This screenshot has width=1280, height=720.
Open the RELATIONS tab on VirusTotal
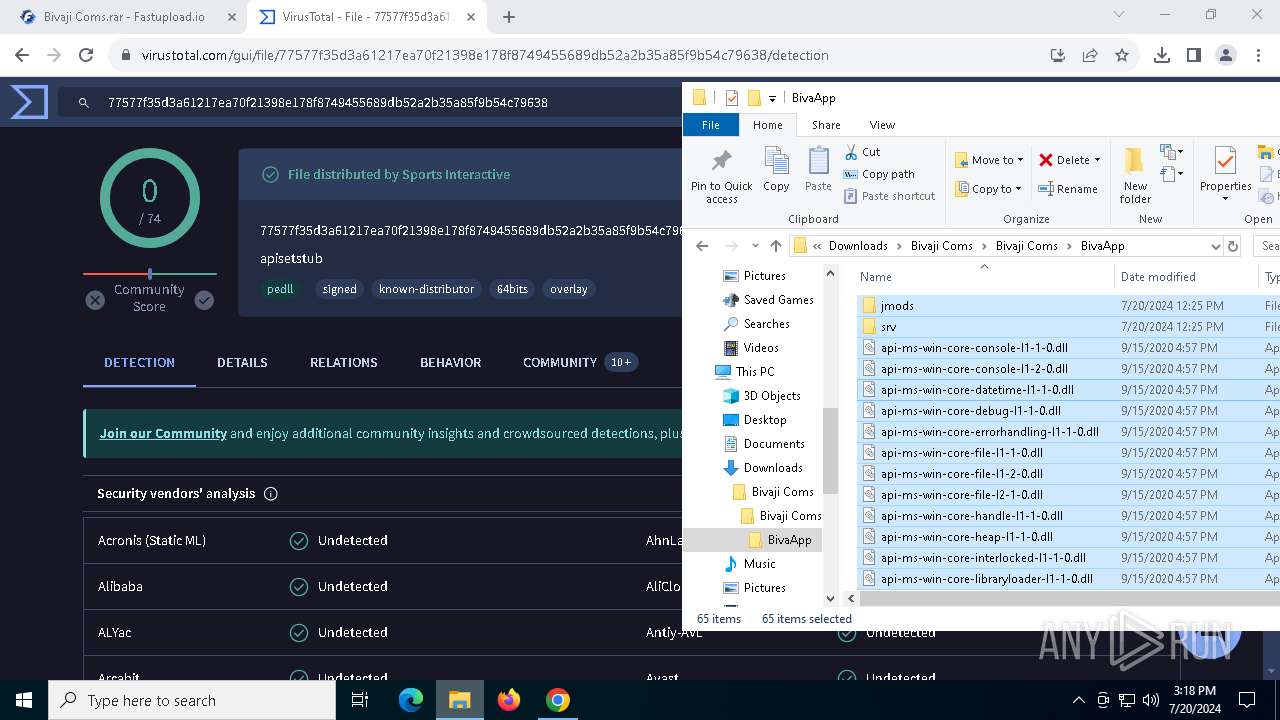pos(344,362)
